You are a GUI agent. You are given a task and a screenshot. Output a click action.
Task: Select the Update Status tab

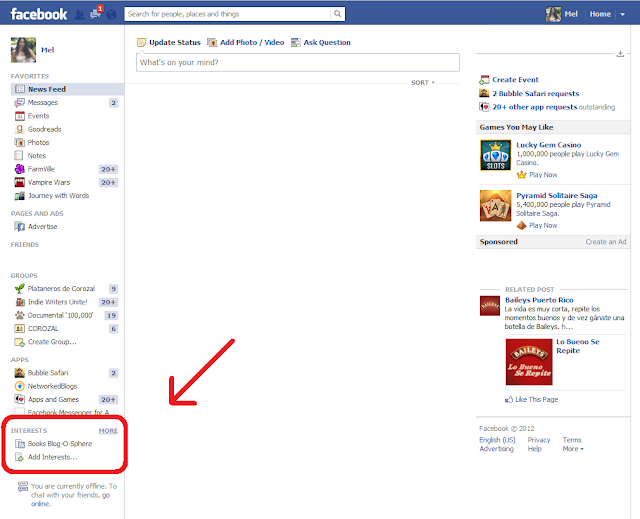point(169,42)
